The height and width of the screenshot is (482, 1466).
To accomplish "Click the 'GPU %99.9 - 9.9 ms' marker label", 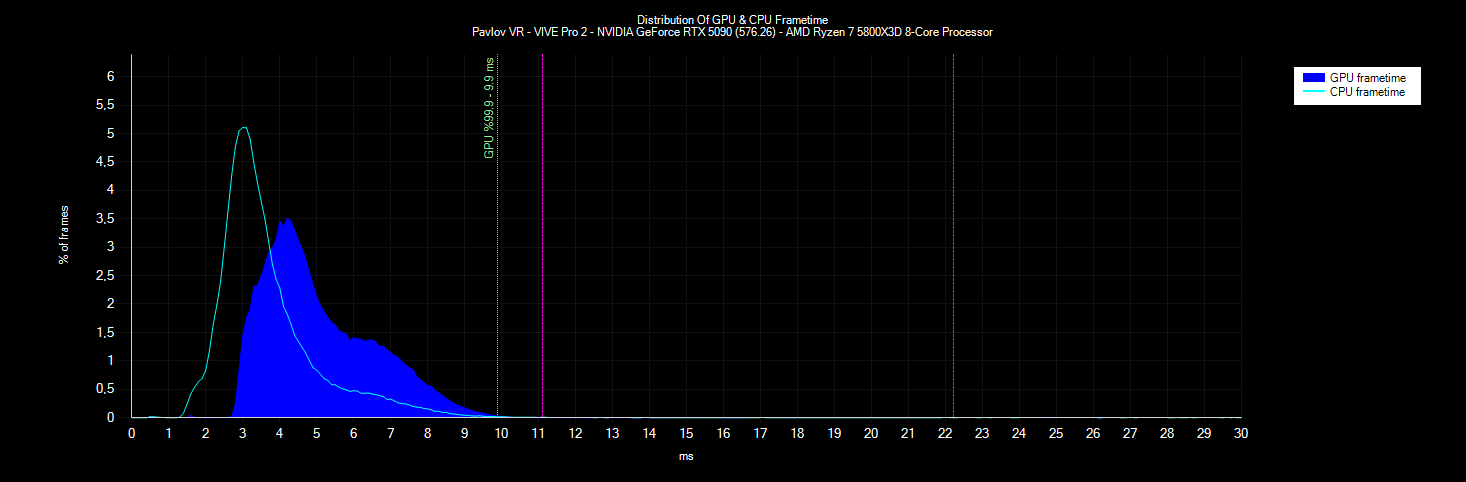I will click(489, 109).
